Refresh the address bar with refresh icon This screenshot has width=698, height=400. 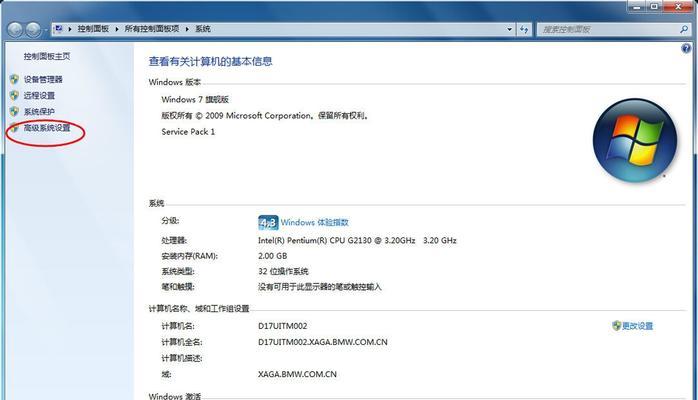(x=524, y=29)
